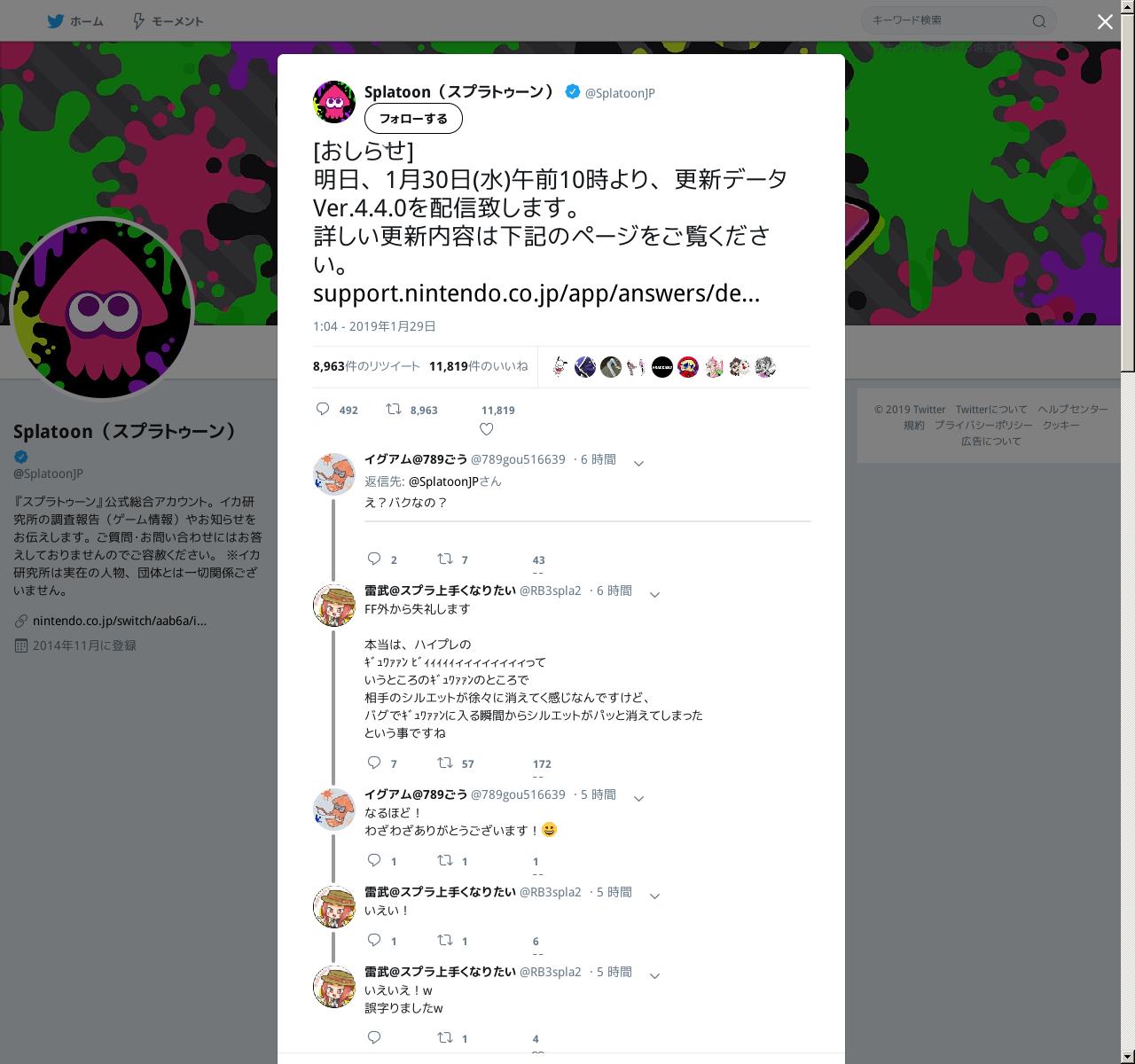1135x1064 pixels.
Task: Click the @SplatoonJP handle in tweet header
Action: pos(620,93)
